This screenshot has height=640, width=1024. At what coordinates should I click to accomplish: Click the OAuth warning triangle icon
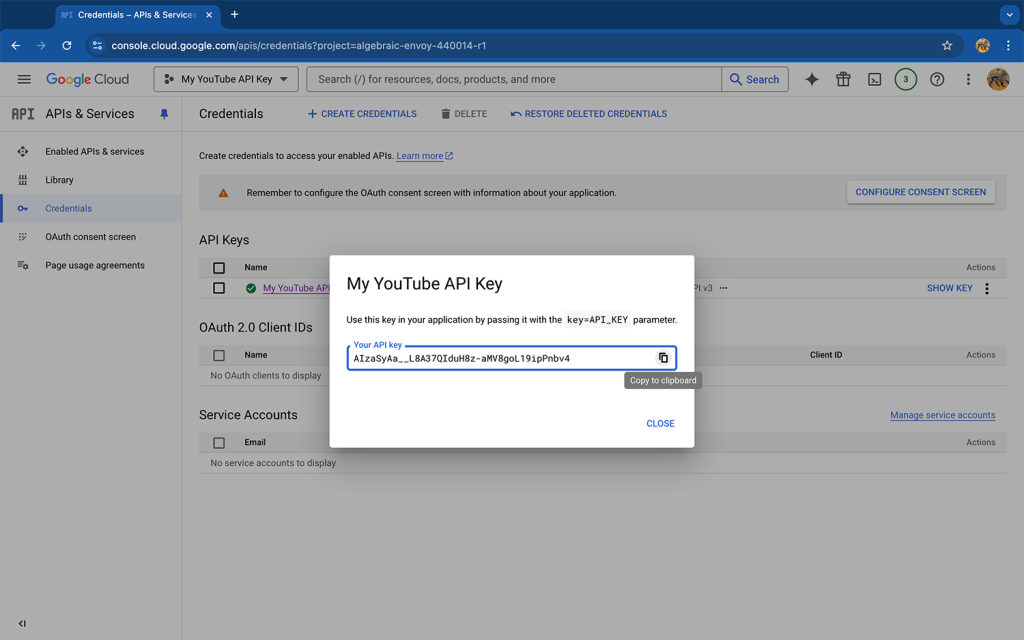(x=223, y=193)
